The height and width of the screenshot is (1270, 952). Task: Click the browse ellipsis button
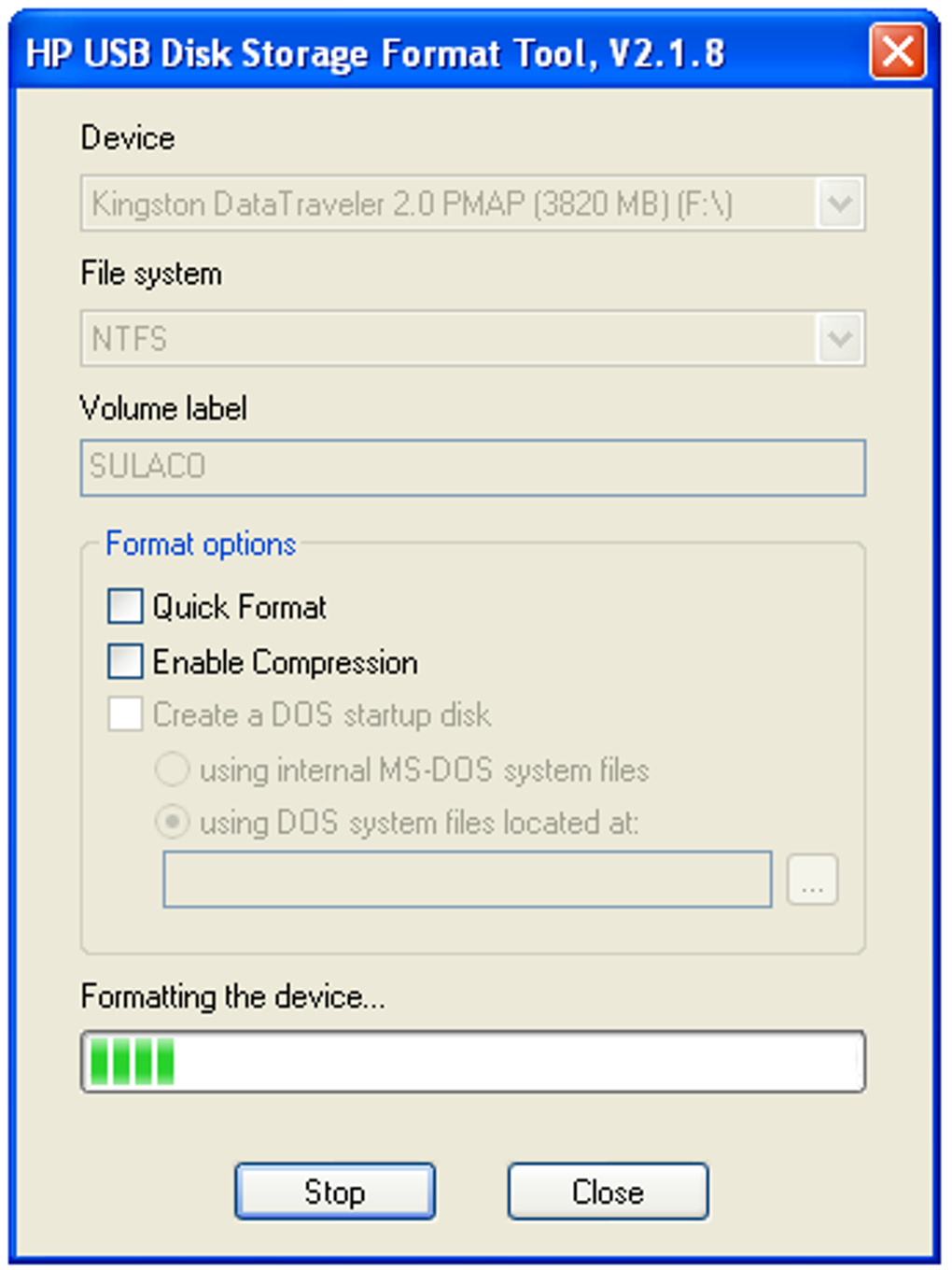click(812, 880)
